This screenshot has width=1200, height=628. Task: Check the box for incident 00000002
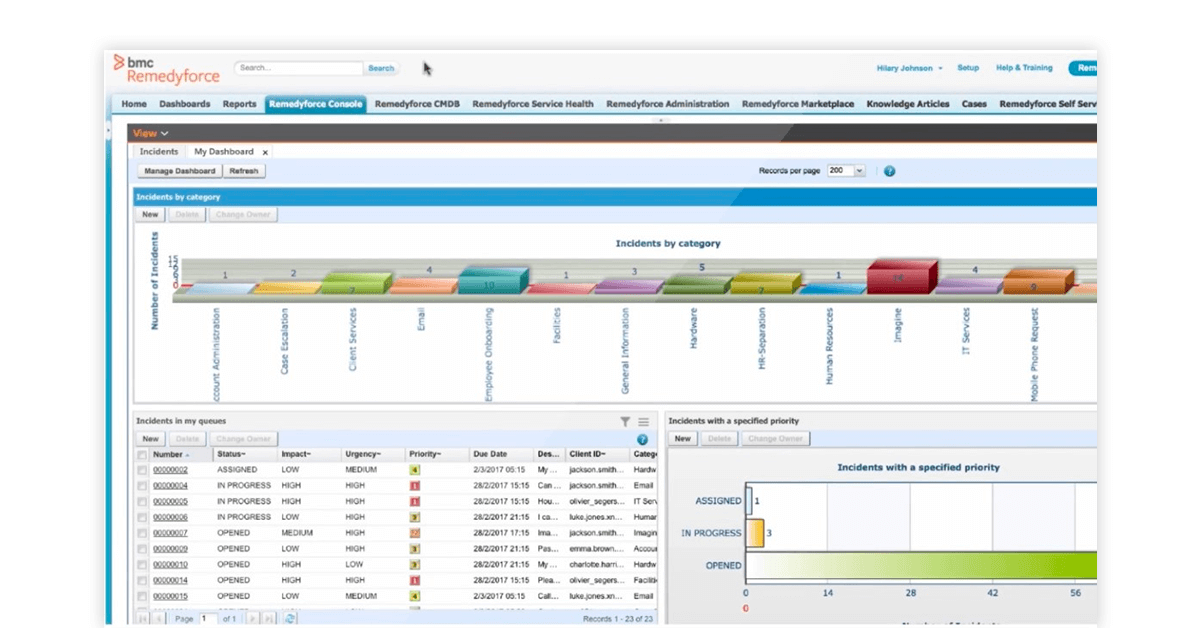142,470
